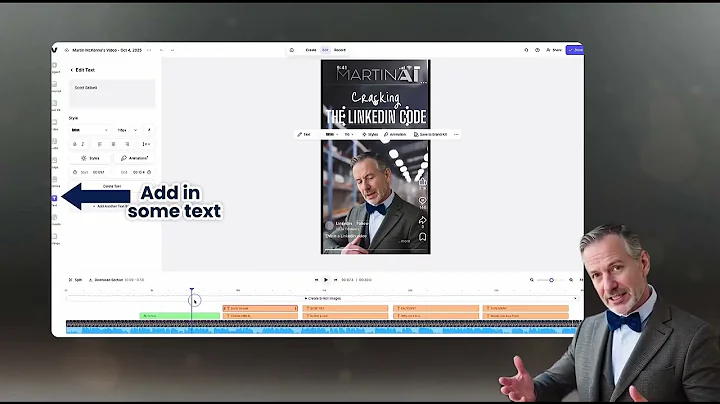The image size is (720, 404).
Task: Click the Styles button in left panel
Action: pyautogui.click(x=90, y=158)
